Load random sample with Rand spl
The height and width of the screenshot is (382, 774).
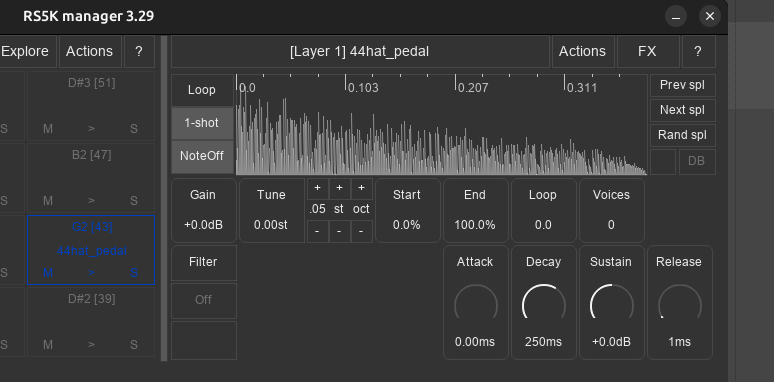[x=682, y=135]
